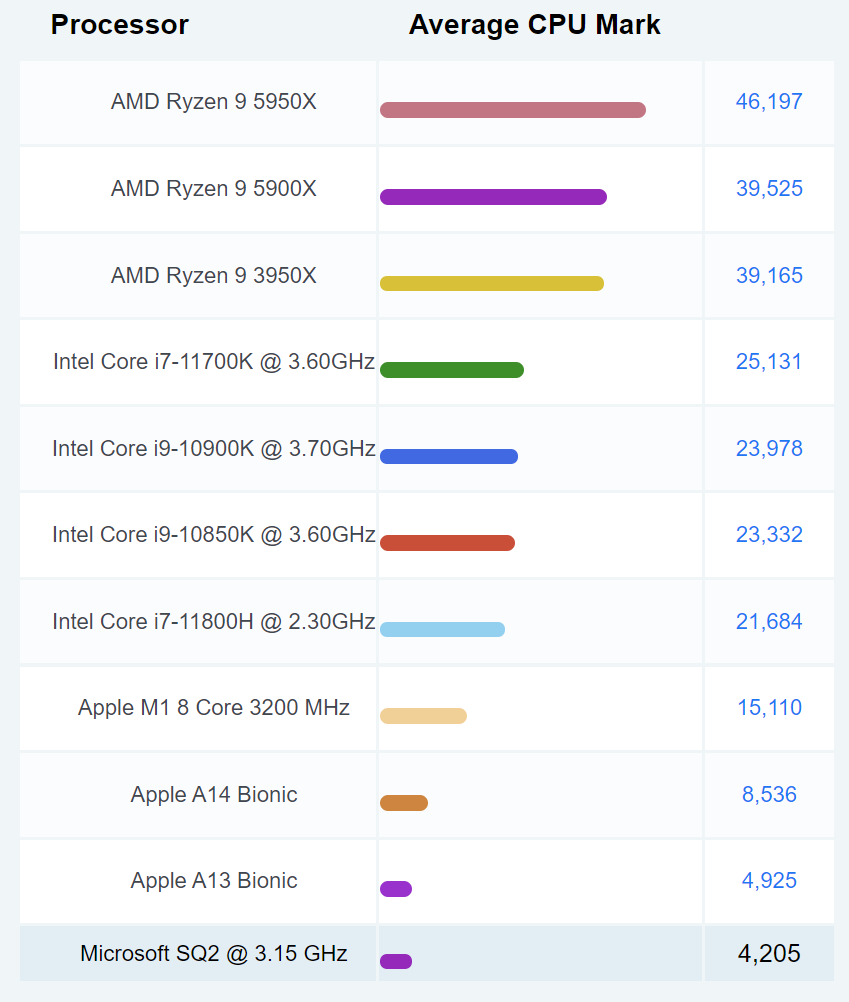
Task: Open the Apple M1 8 Core processor page
Action: tap(213, 708)
